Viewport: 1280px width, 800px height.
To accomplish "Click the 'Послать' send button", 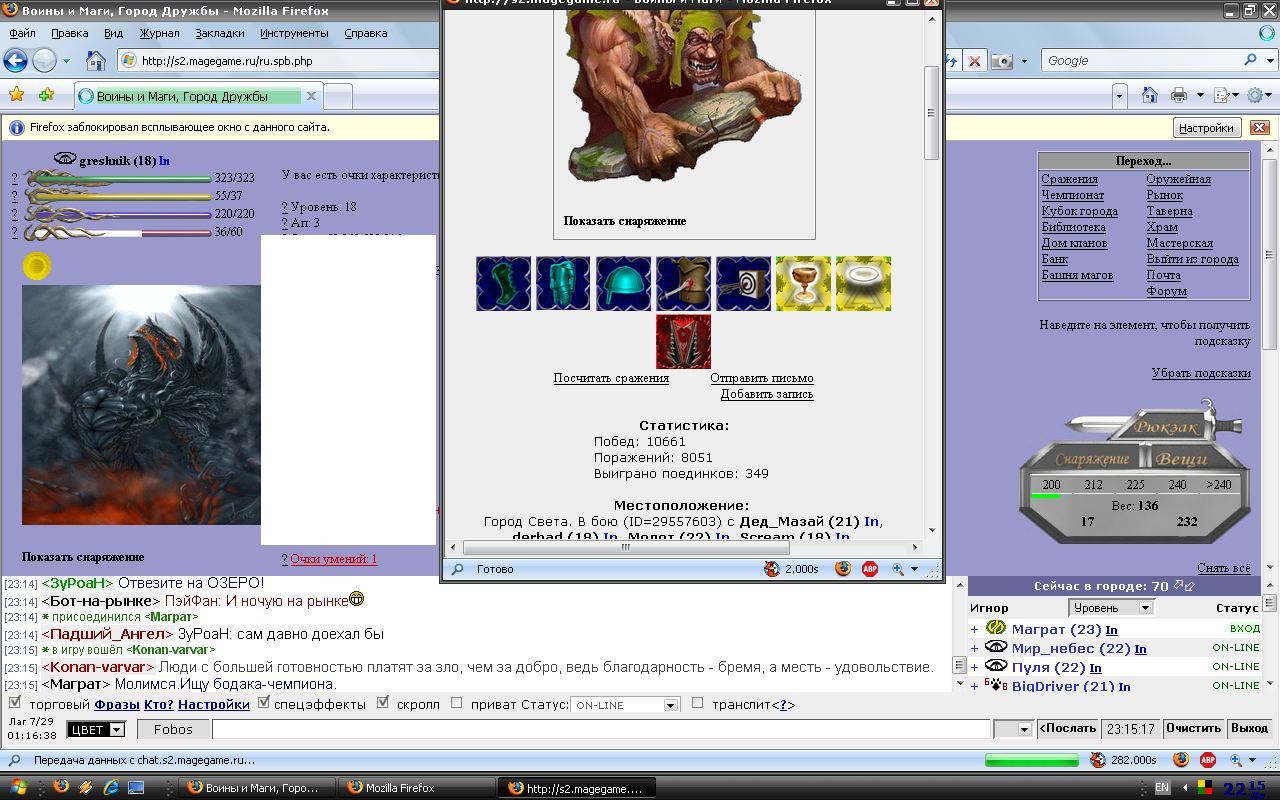I will [1068, 728].
